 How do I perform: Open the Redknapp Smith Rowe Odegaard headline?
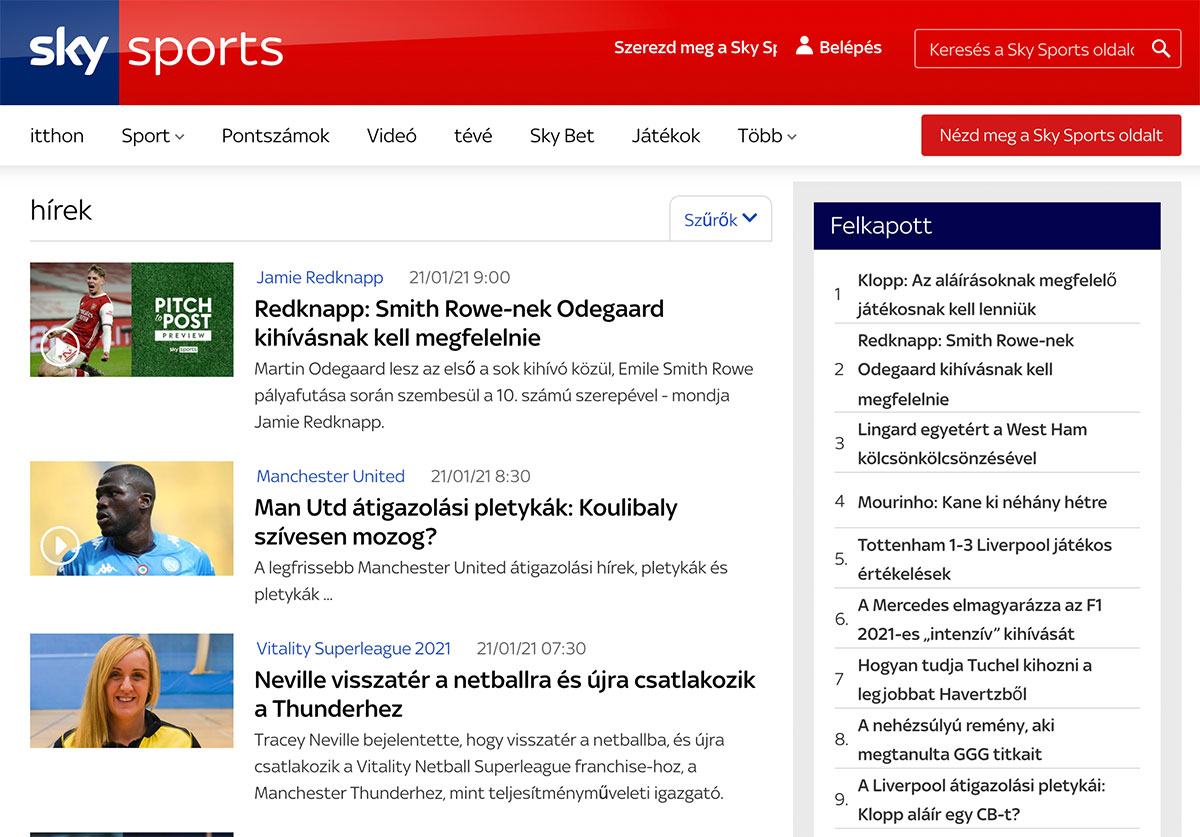click(459, 323)
